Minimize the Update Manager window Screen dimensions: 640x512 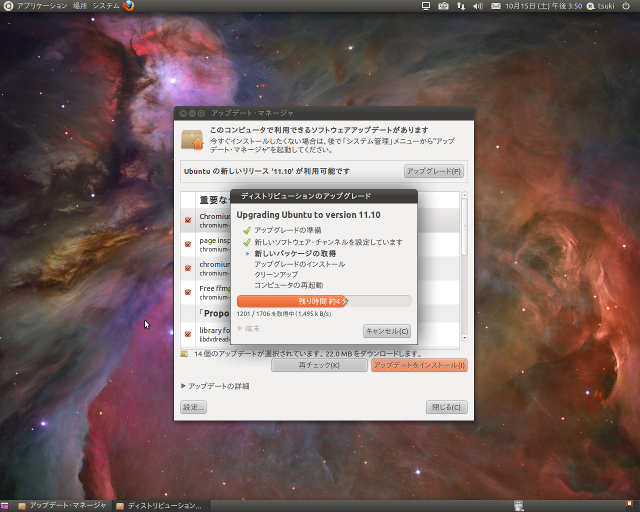pyautogui.click(x=192, y=113)
